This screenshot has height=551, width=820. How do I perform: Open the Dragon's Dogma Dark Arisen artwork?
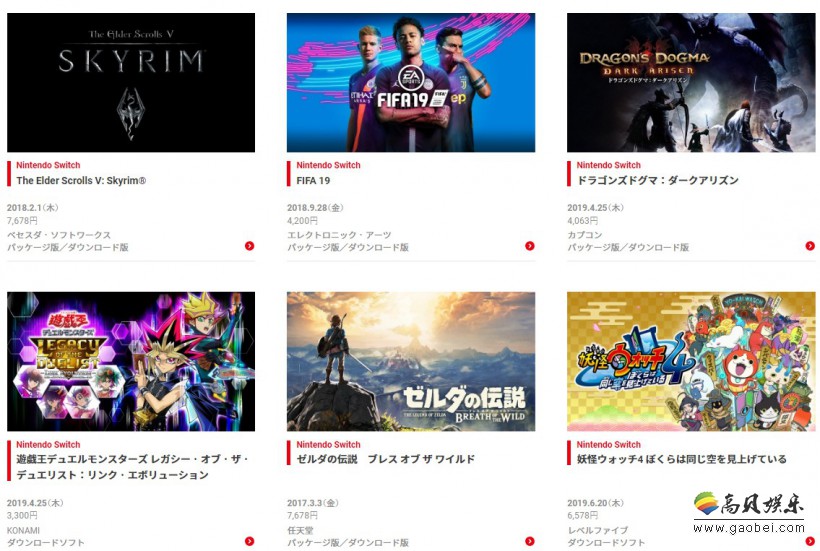point(691,83)
